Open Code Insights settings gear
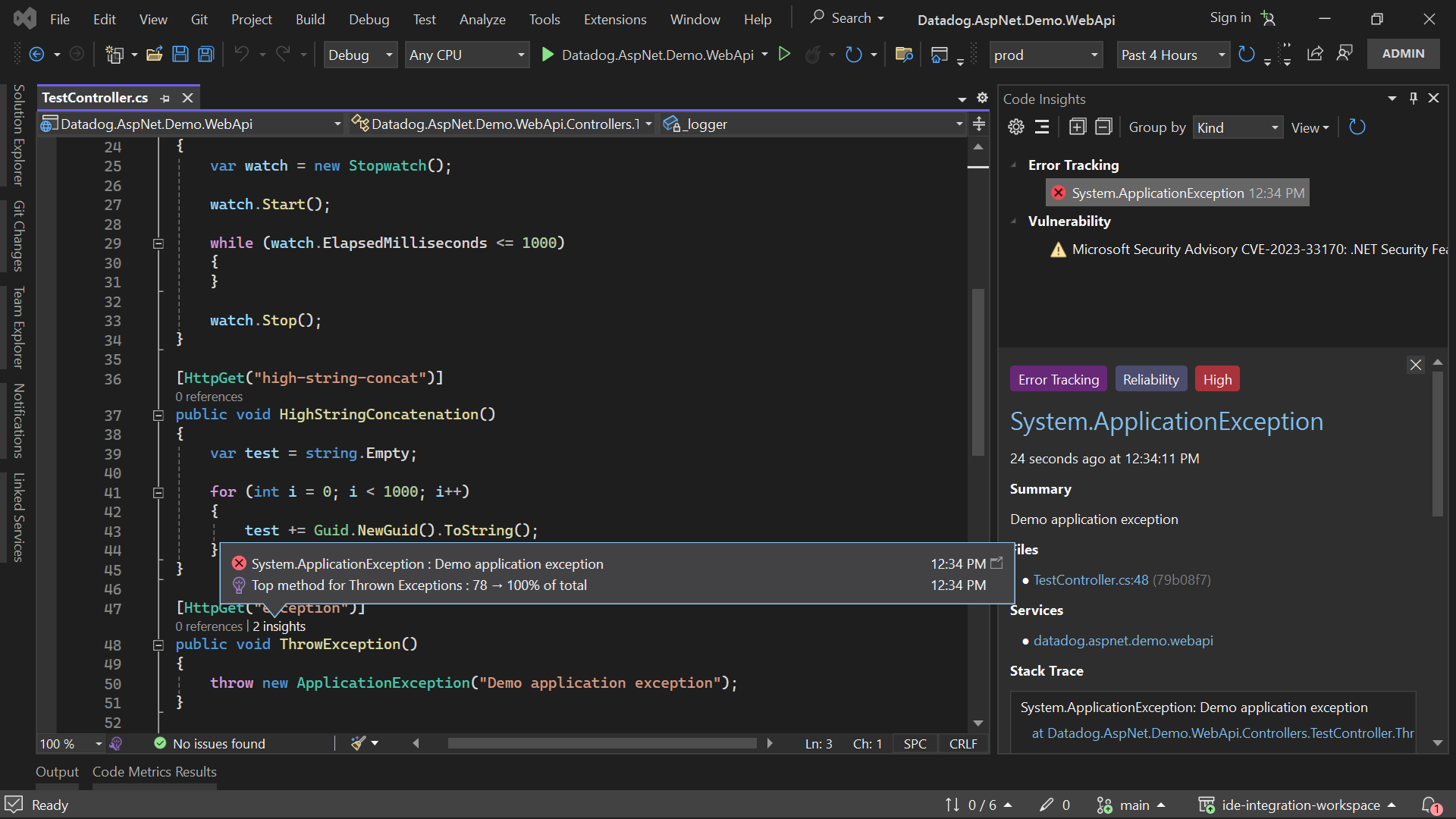 click(x=1016, y=127)
